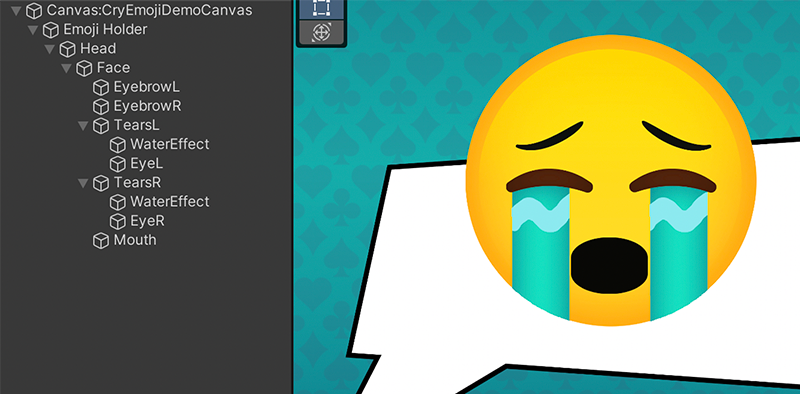Select the Rect tool in scene toolbar
Viewport: 800px width, 394px height.
point(321,9)
